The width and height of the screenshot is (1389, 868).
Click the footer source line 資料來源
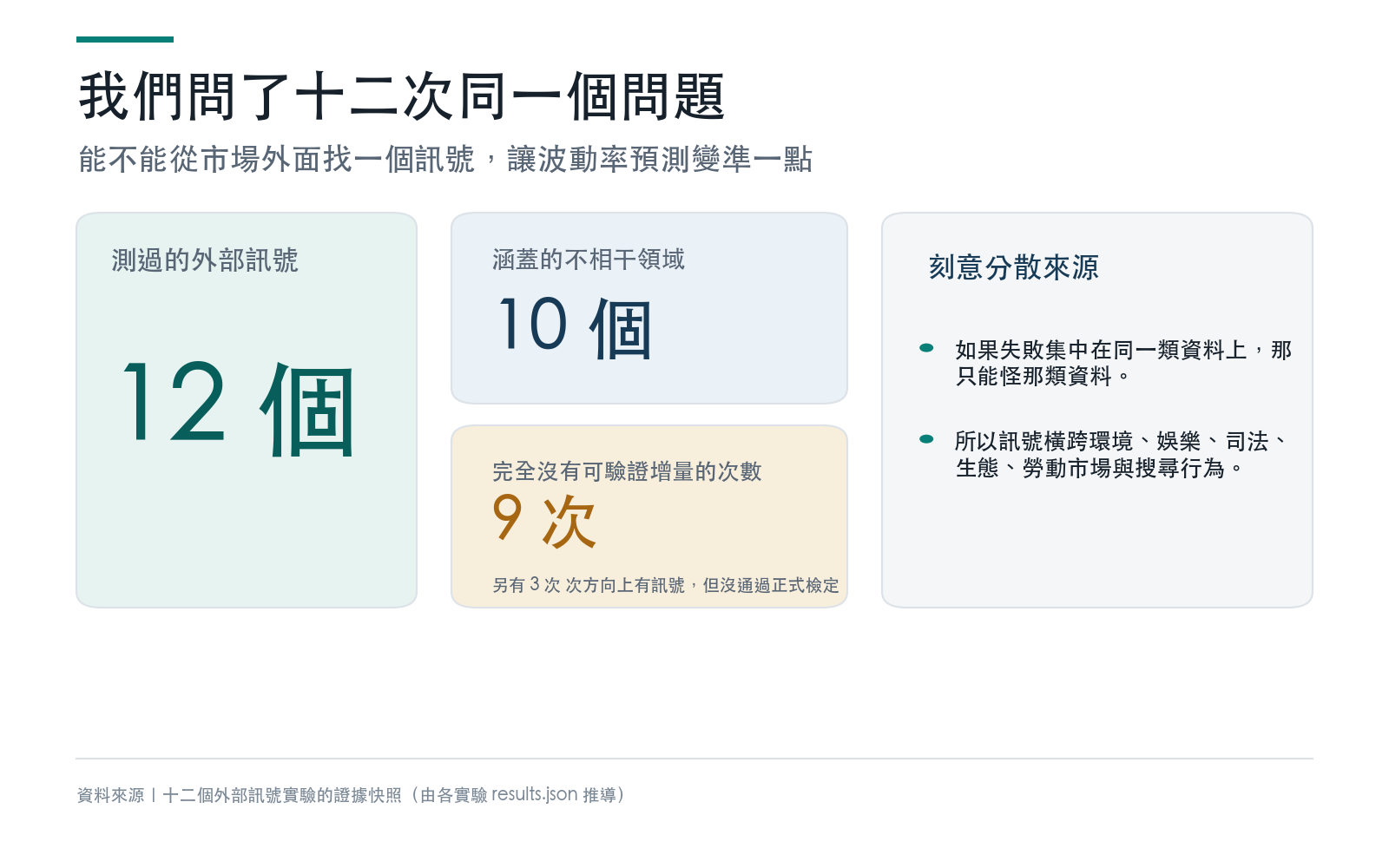(351, 794)
